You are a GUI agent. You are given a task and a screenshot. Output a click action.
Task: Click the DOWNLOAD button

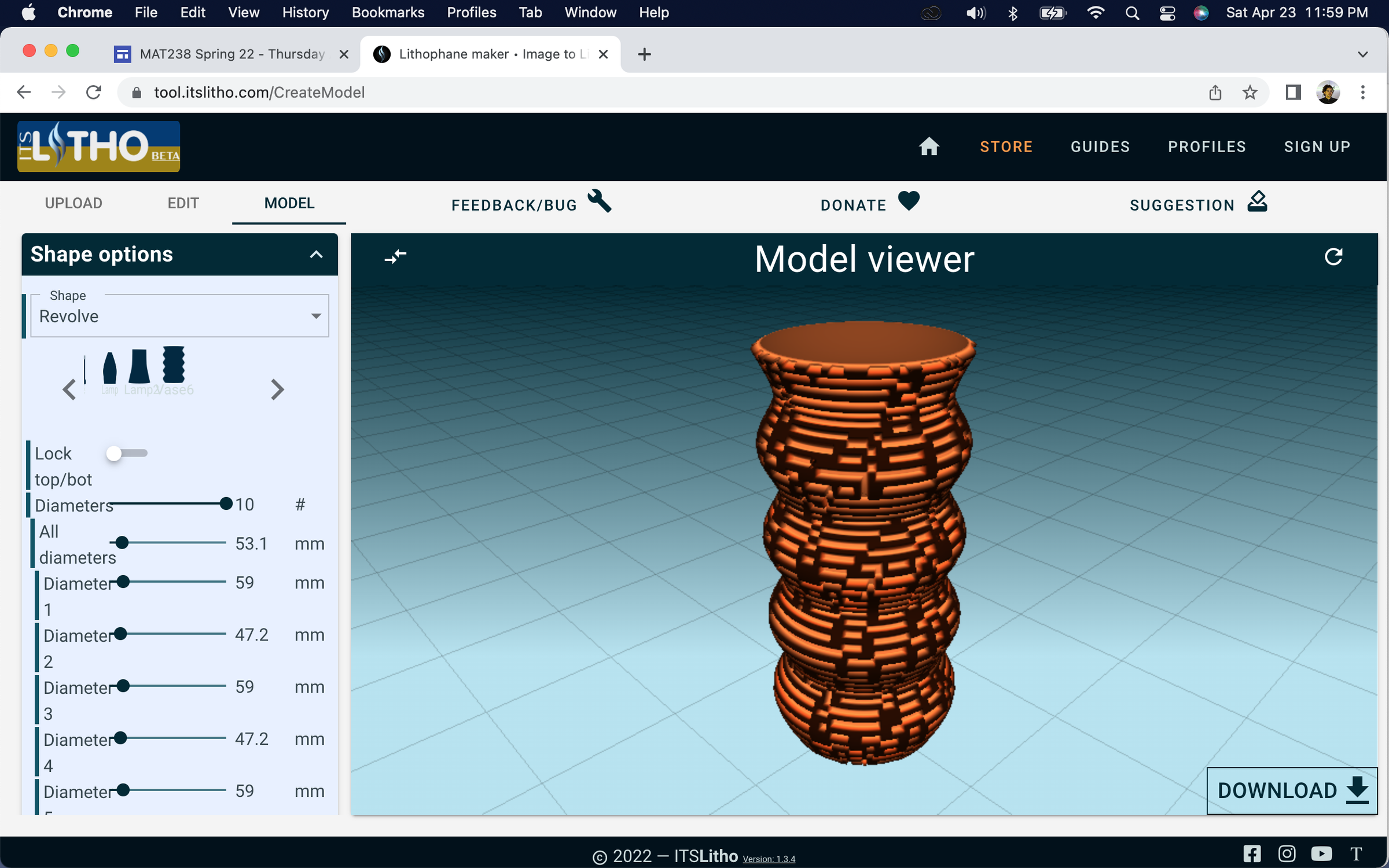pyautogui.click(x=1291, y=790)
